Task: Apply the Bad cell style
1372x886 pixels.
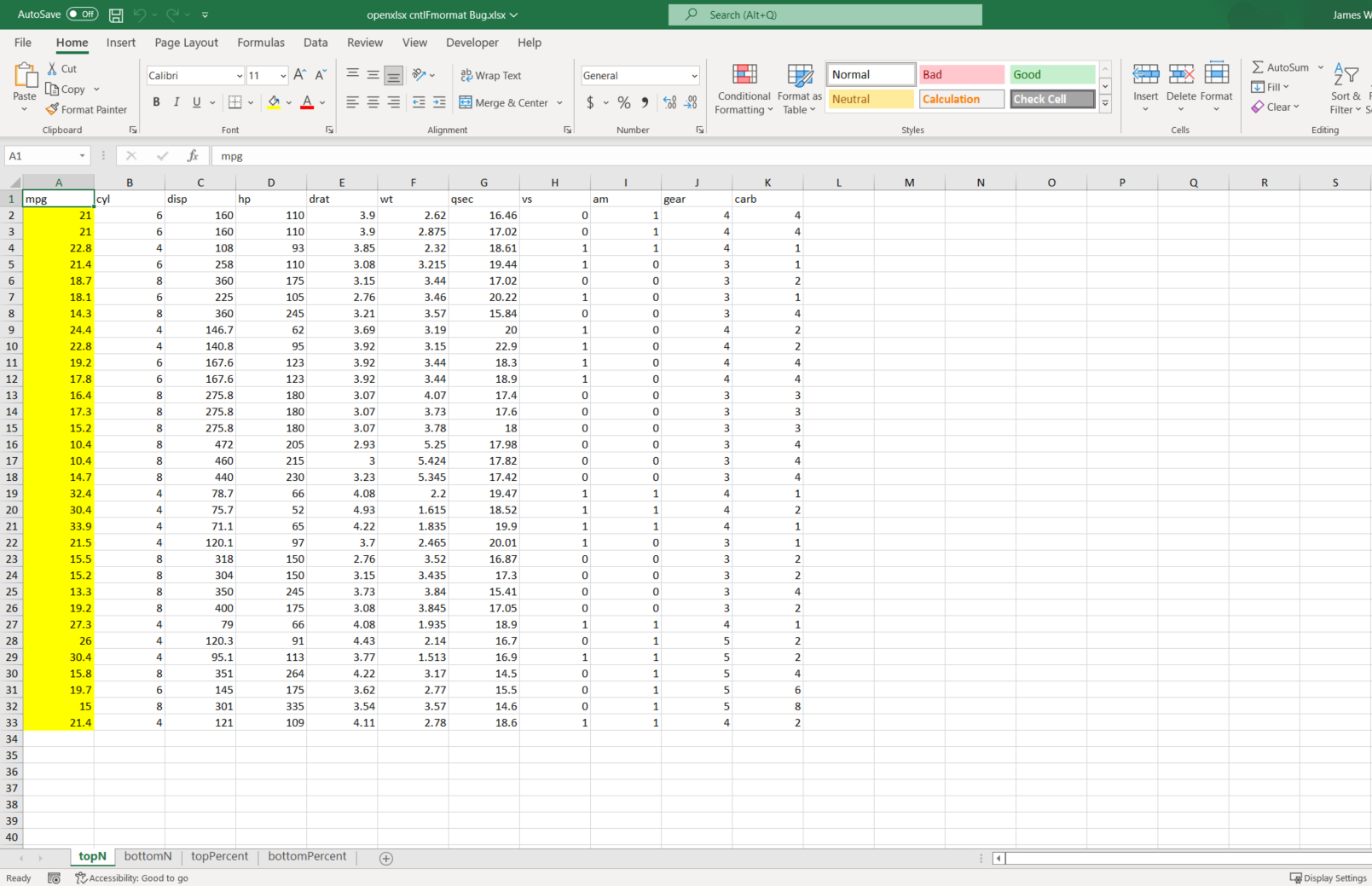Action: tap(961, 74)
